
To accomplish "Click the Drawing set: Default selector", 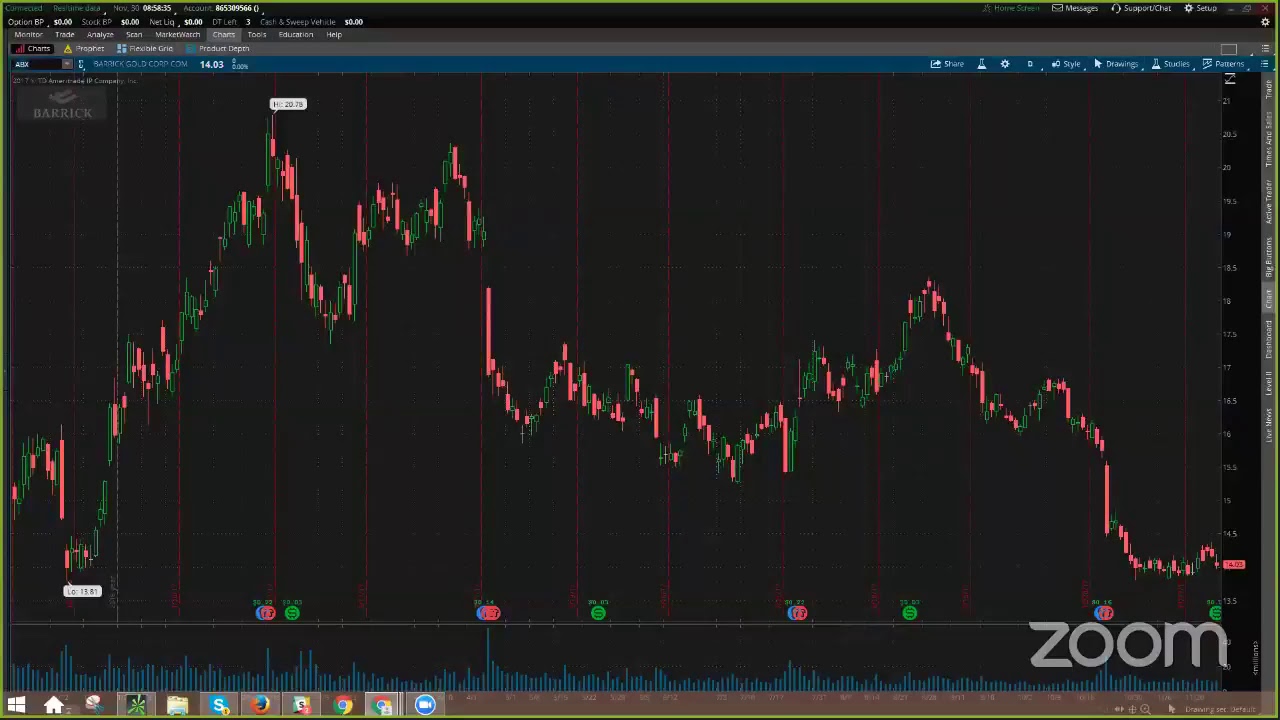I will (1219, 709).
